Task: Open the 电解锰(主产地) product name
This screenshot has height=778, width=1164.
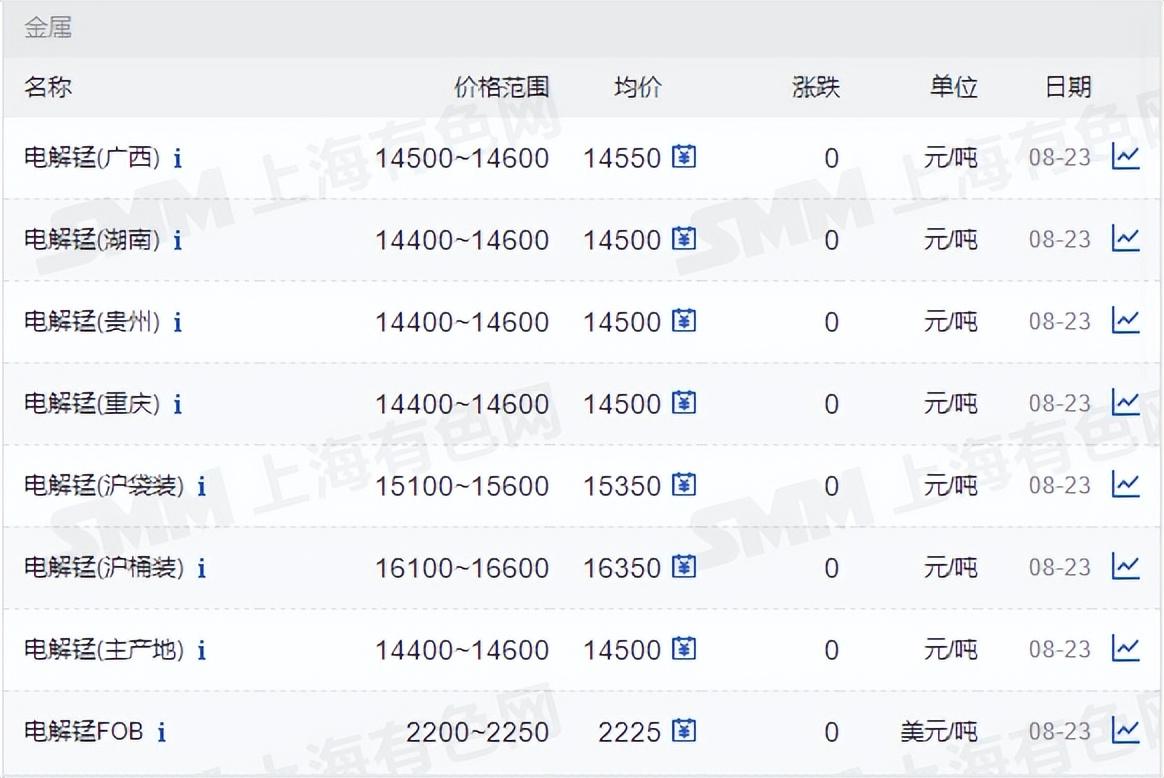Action: 104,650
